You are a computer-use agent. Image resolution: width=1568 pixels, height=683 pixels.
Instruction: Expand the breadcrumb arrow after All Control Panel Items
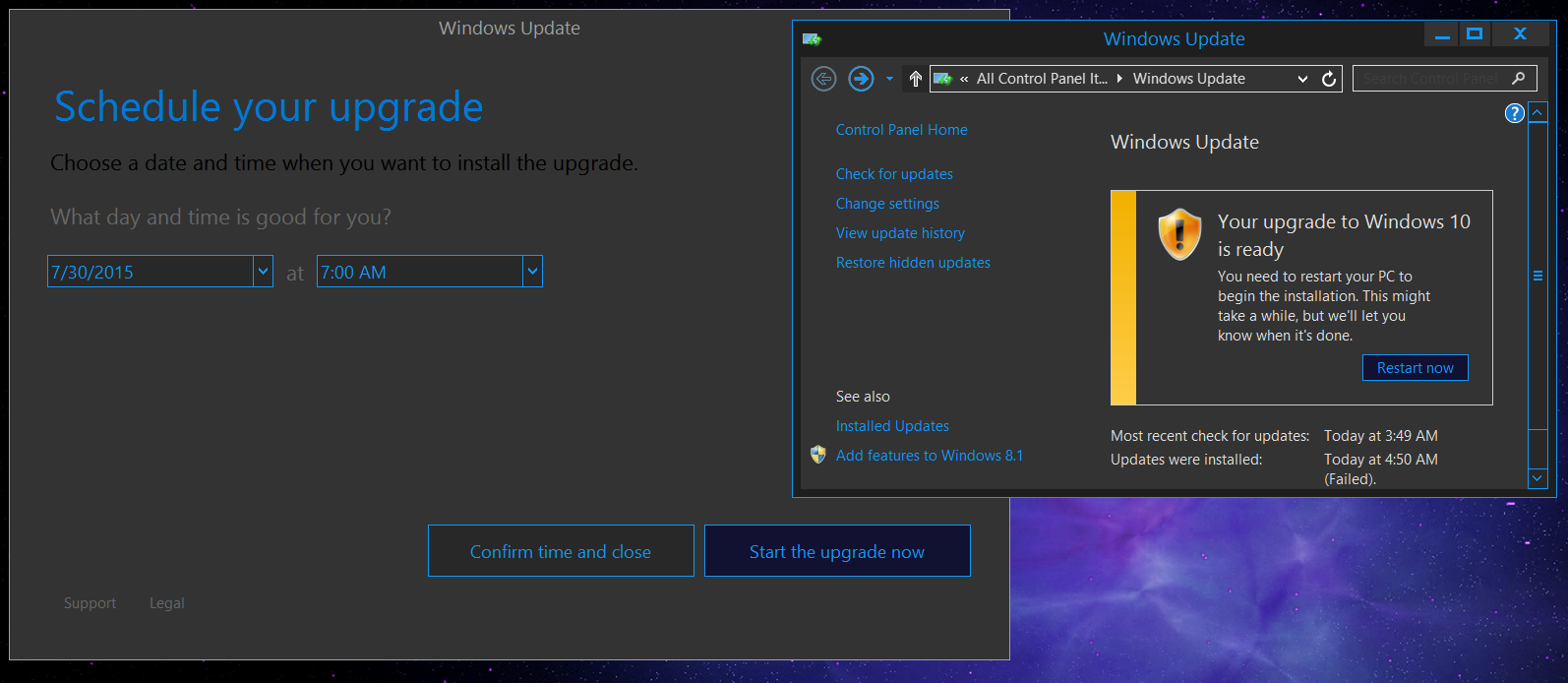[1120, 79]
